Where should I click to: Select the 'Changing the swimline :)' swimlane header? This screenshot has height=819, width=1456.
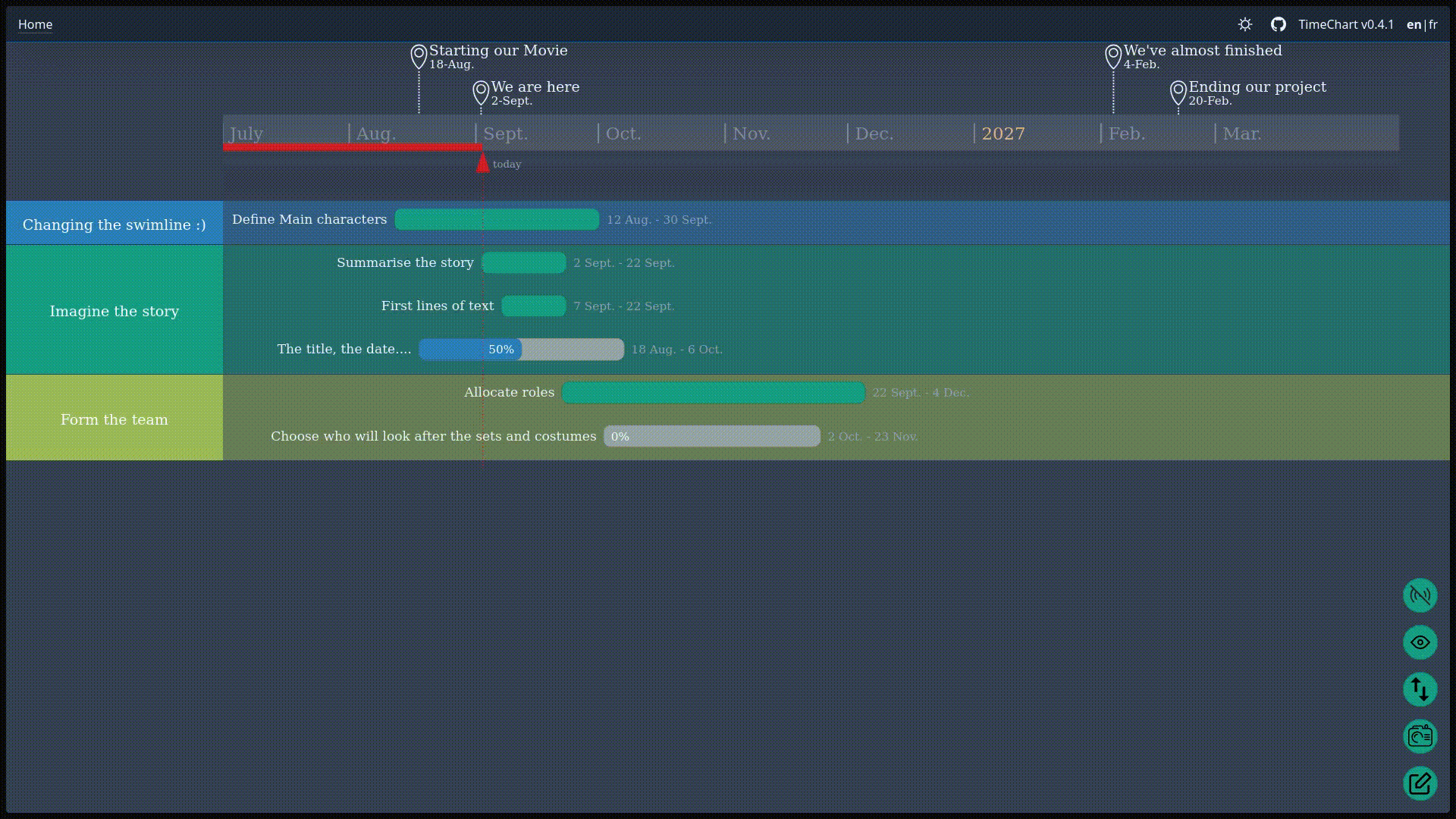click(115, 223)
